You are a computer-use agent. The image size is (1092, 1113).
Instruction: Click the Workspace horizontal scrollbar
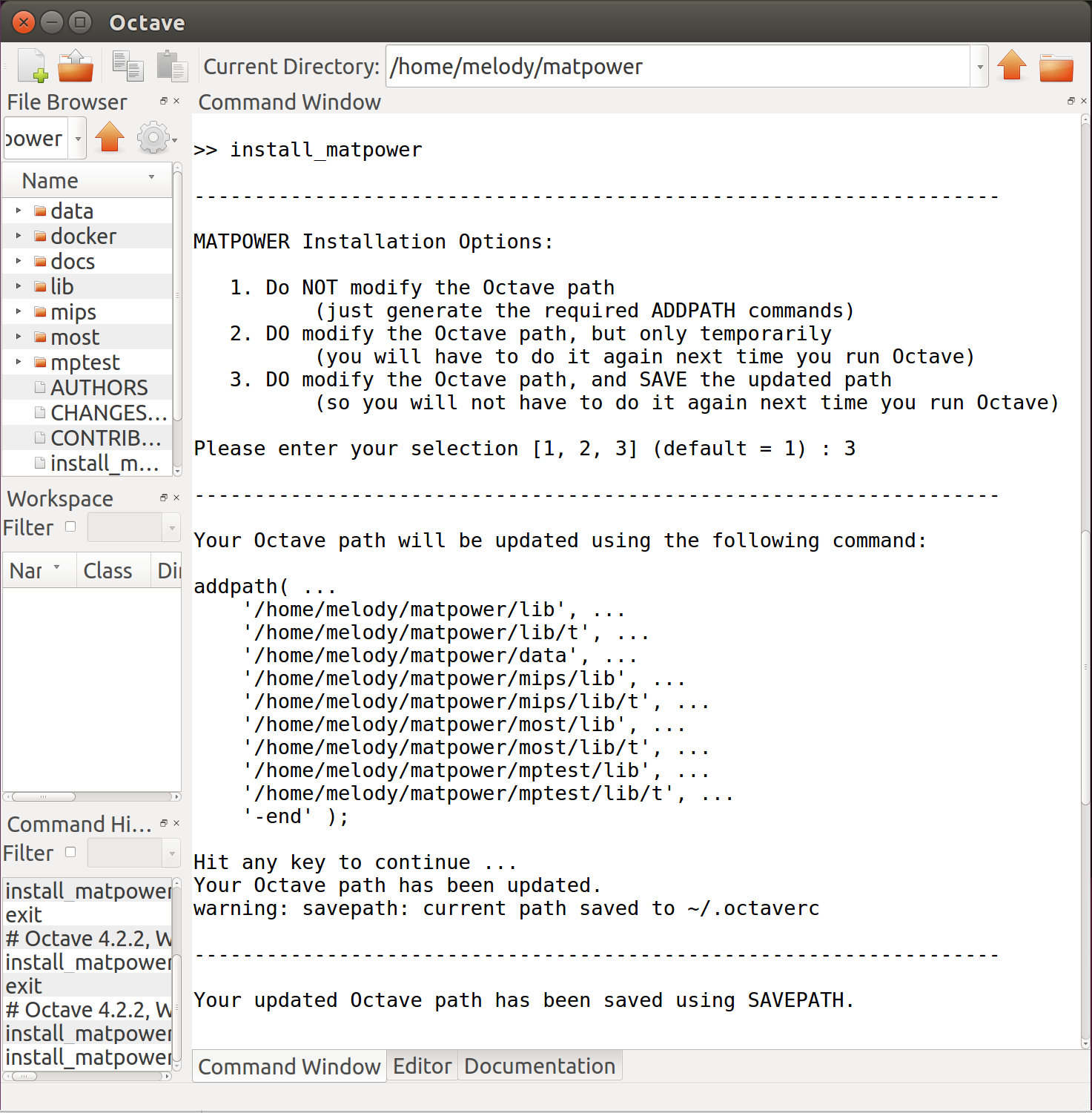click(44, 796)
